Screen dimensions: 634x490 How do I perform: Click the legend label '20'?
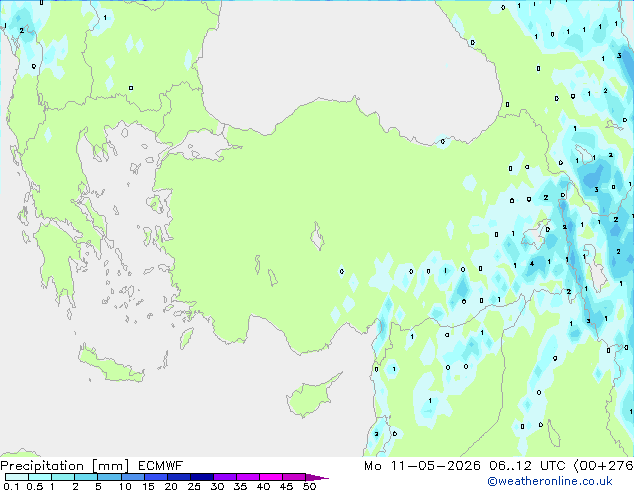(171, 486)
